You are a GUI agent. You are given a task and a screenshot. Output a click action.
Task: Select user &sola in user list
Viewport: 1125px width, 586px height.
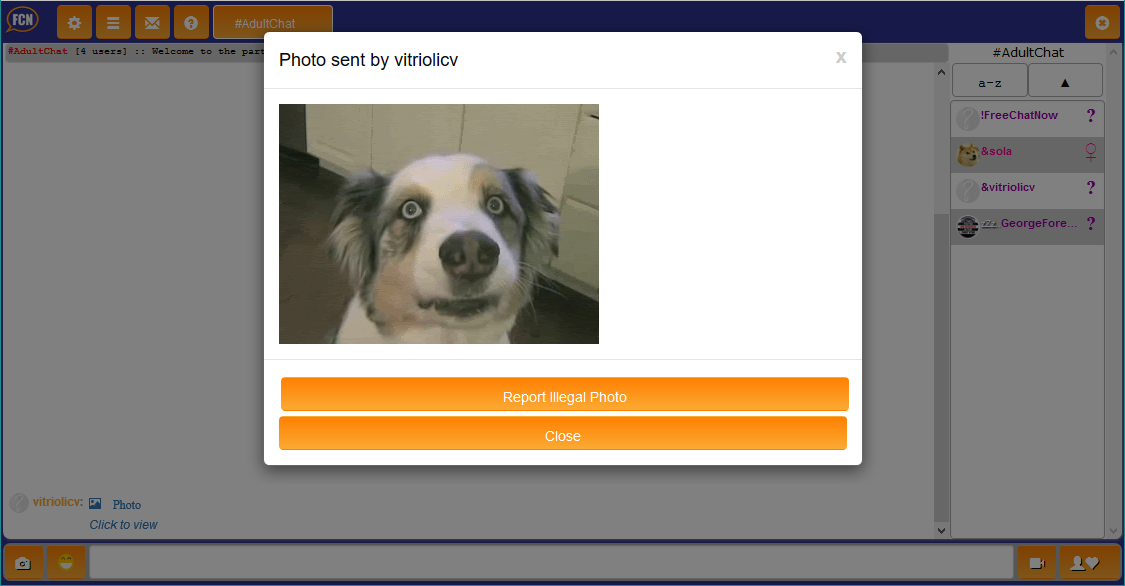1027,153
